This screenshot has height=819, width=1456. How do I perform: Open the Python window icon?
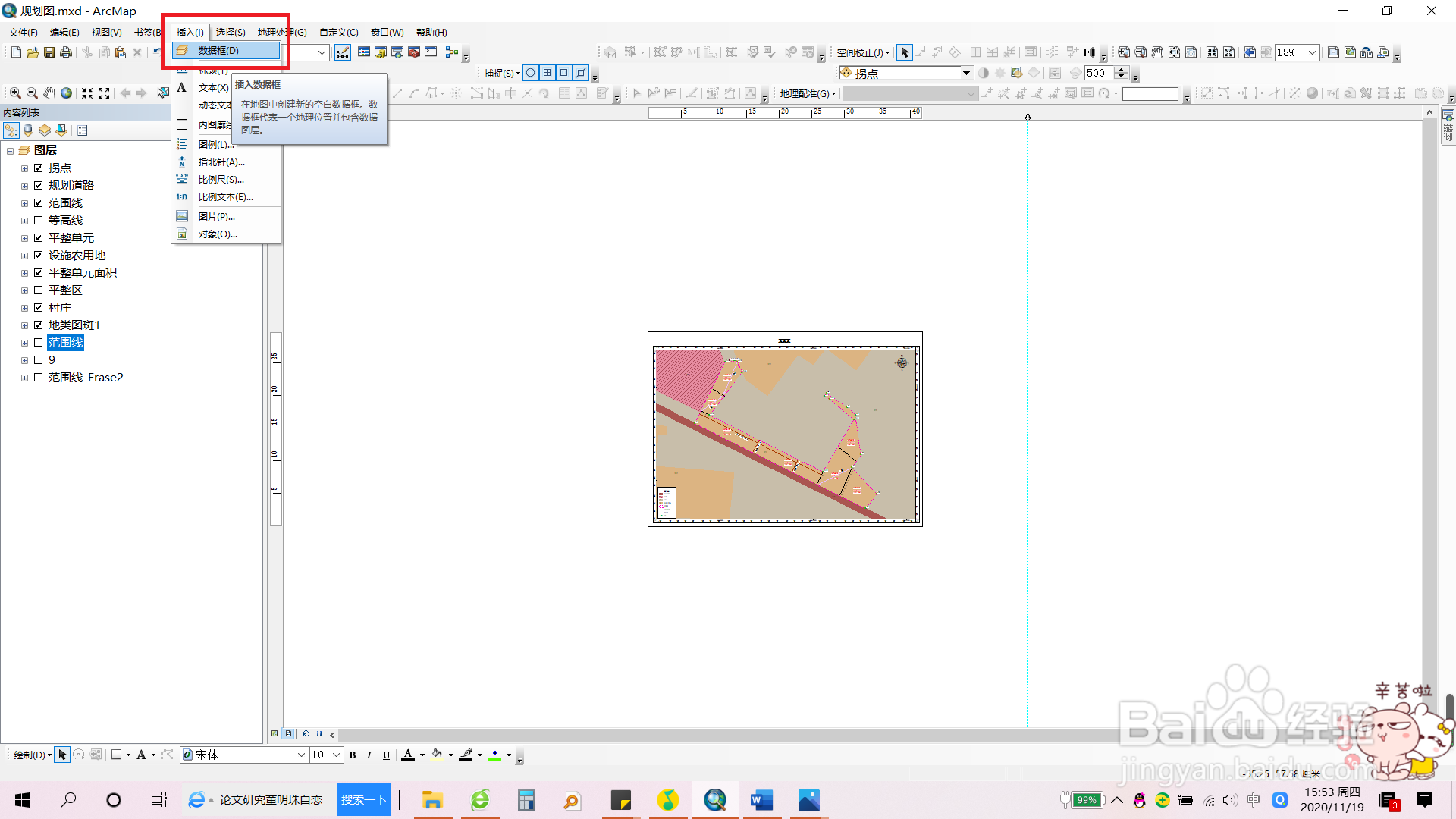tap(431, 52)
